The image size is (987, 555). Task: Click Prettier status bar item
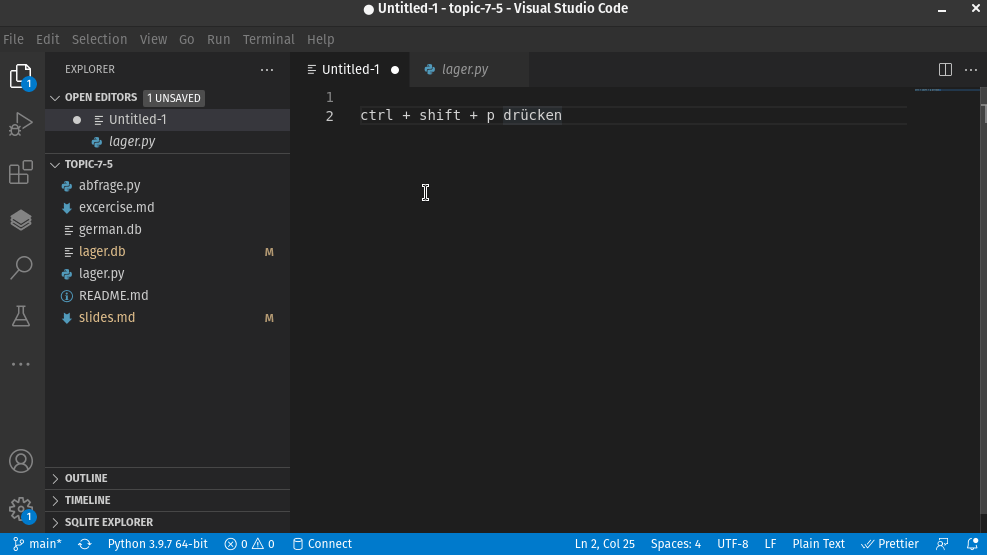pos(889,544)
